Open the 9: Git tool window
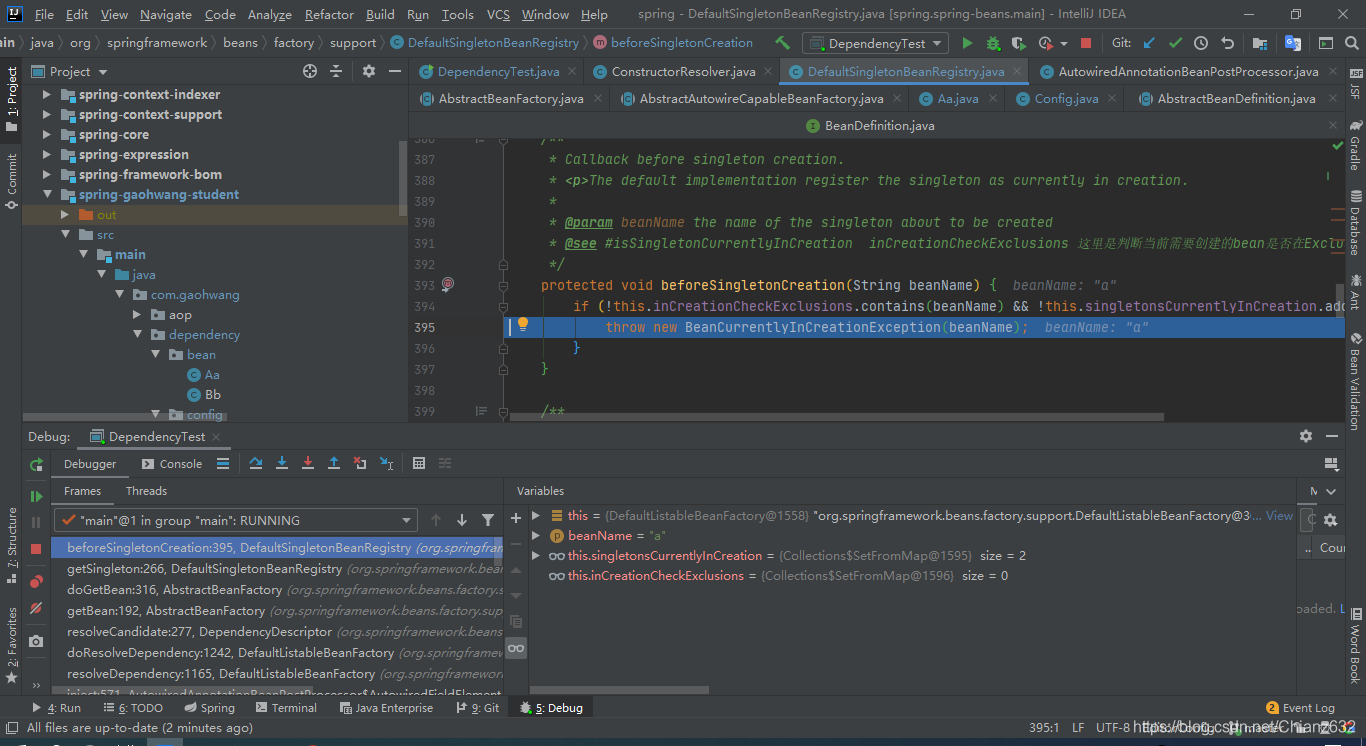This screenshot has height=746, width=1366. pos(478,708)
